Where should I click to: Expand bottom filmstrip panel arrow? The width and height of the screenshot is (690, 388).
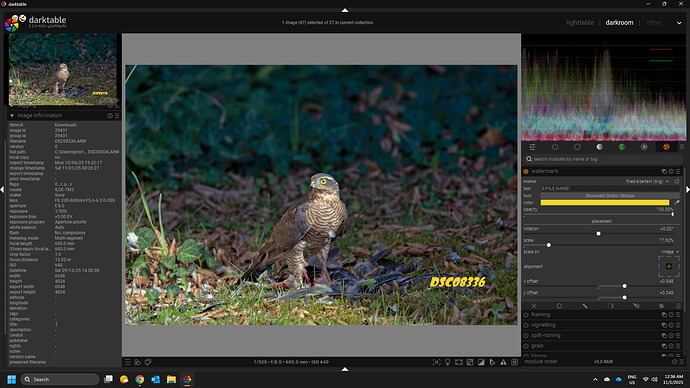pyautogui.click(x=345, y=369)
